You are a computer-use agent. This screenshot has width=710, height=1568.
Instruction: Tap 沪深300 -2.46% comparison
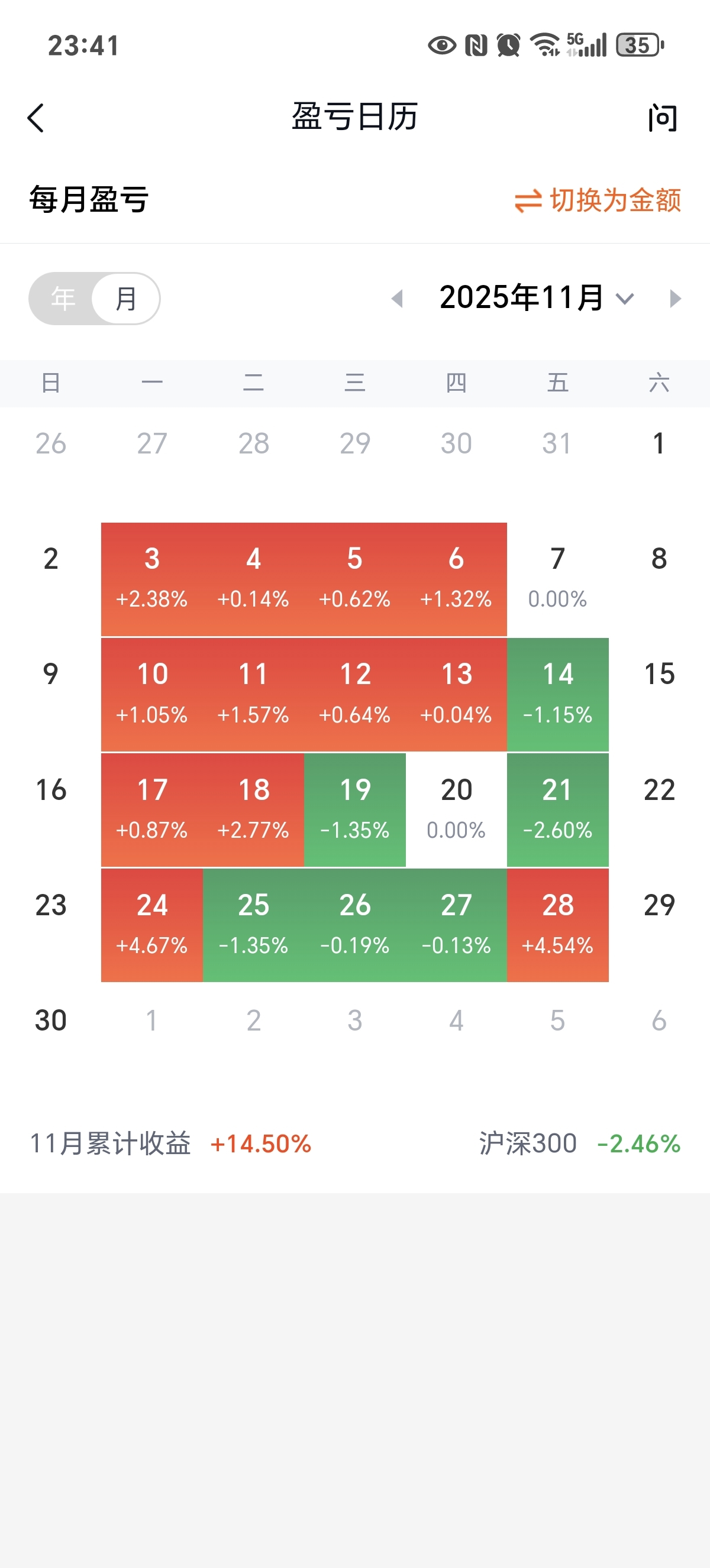579,1143
